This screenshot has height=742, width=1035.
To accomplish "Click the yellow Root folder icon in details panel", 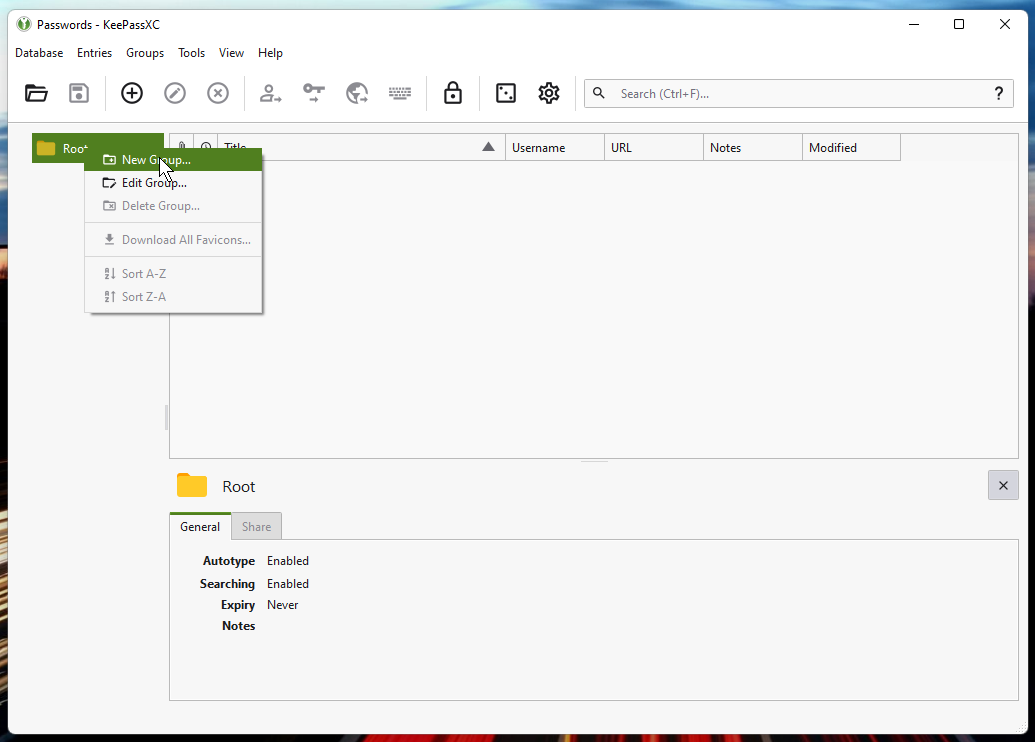I will pos(192,485).
